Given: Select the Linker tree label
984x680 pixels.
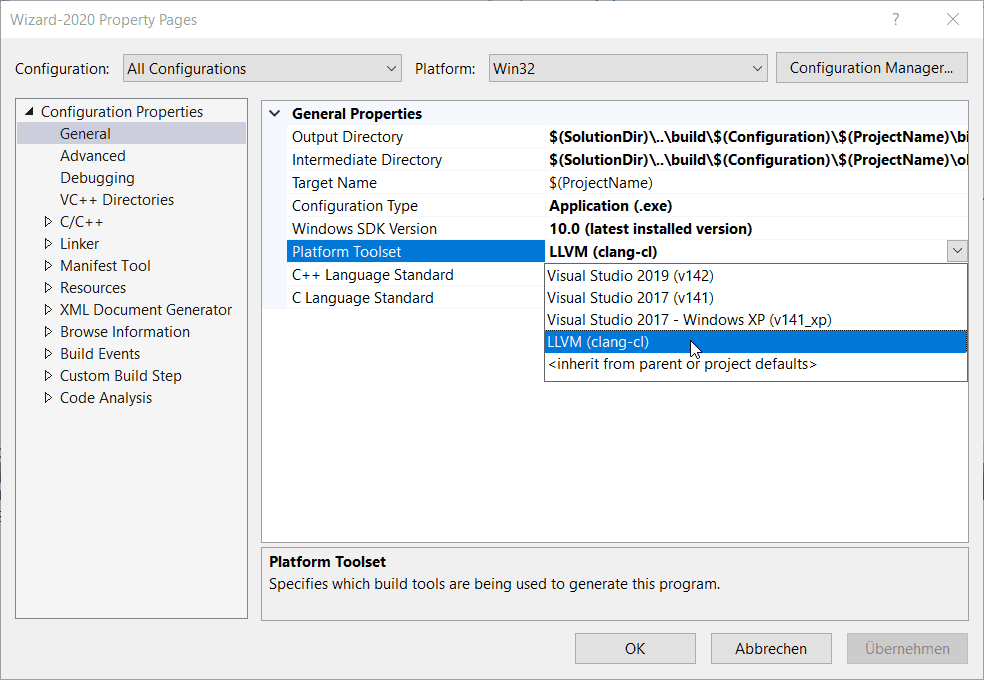Looking at the screenshot, I should click(x=79, y=243).
